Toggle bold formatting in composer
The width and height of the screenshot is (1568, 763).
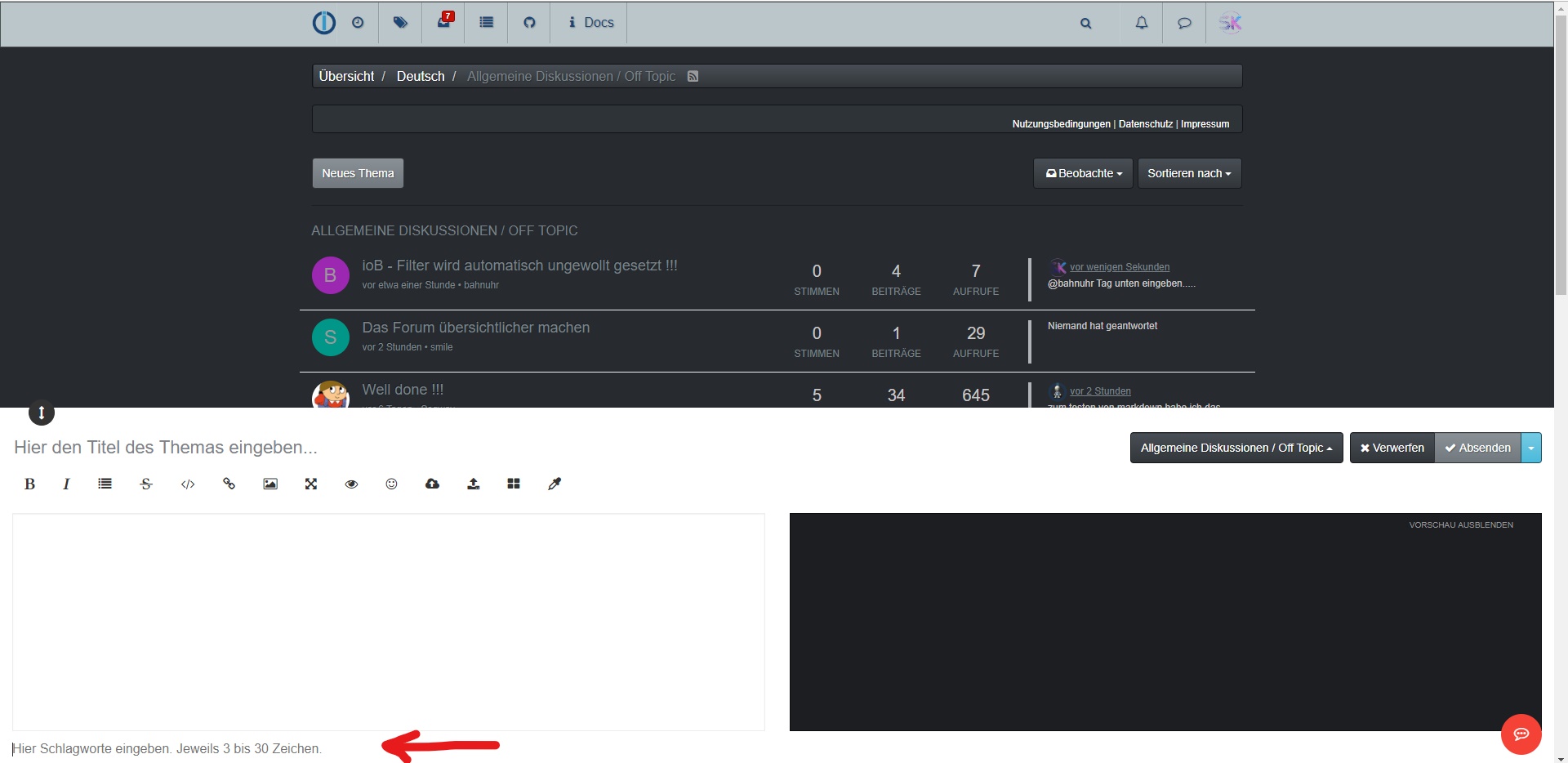[29, 484]
